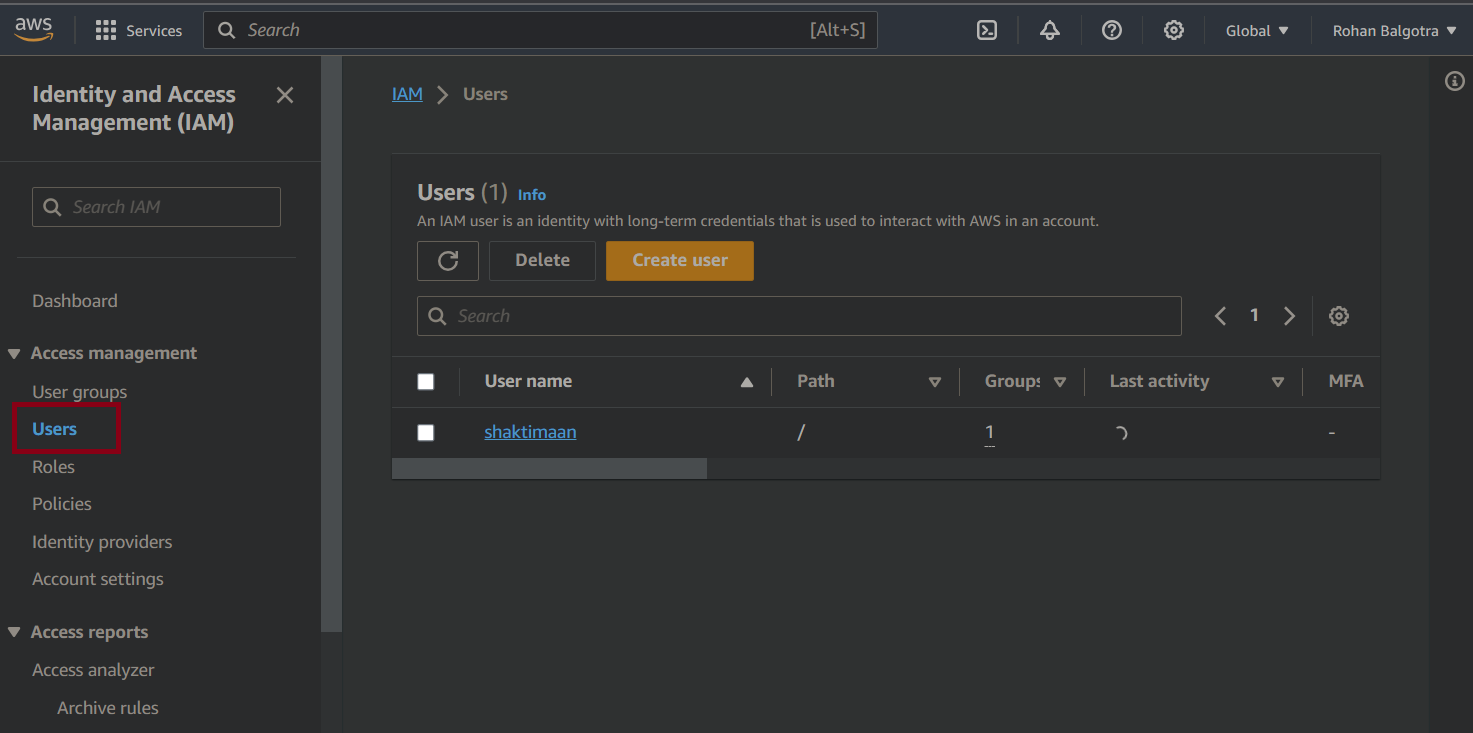Click the Users breadcrumb text

pos(485,94)
